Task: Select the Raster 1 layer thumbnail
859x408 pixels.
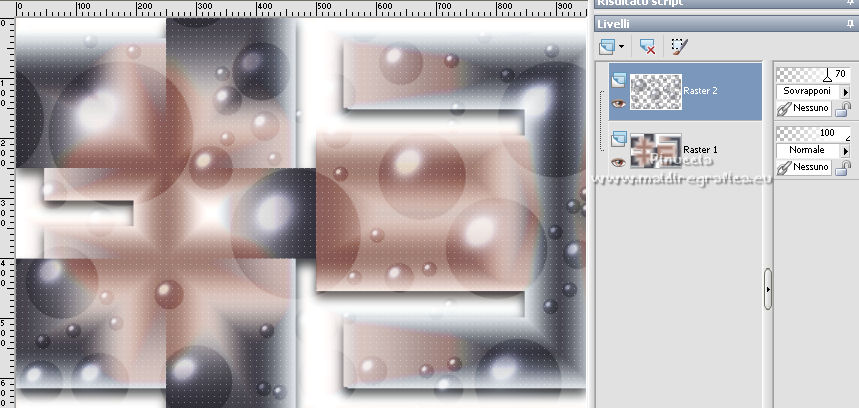Action: point(656,150)
